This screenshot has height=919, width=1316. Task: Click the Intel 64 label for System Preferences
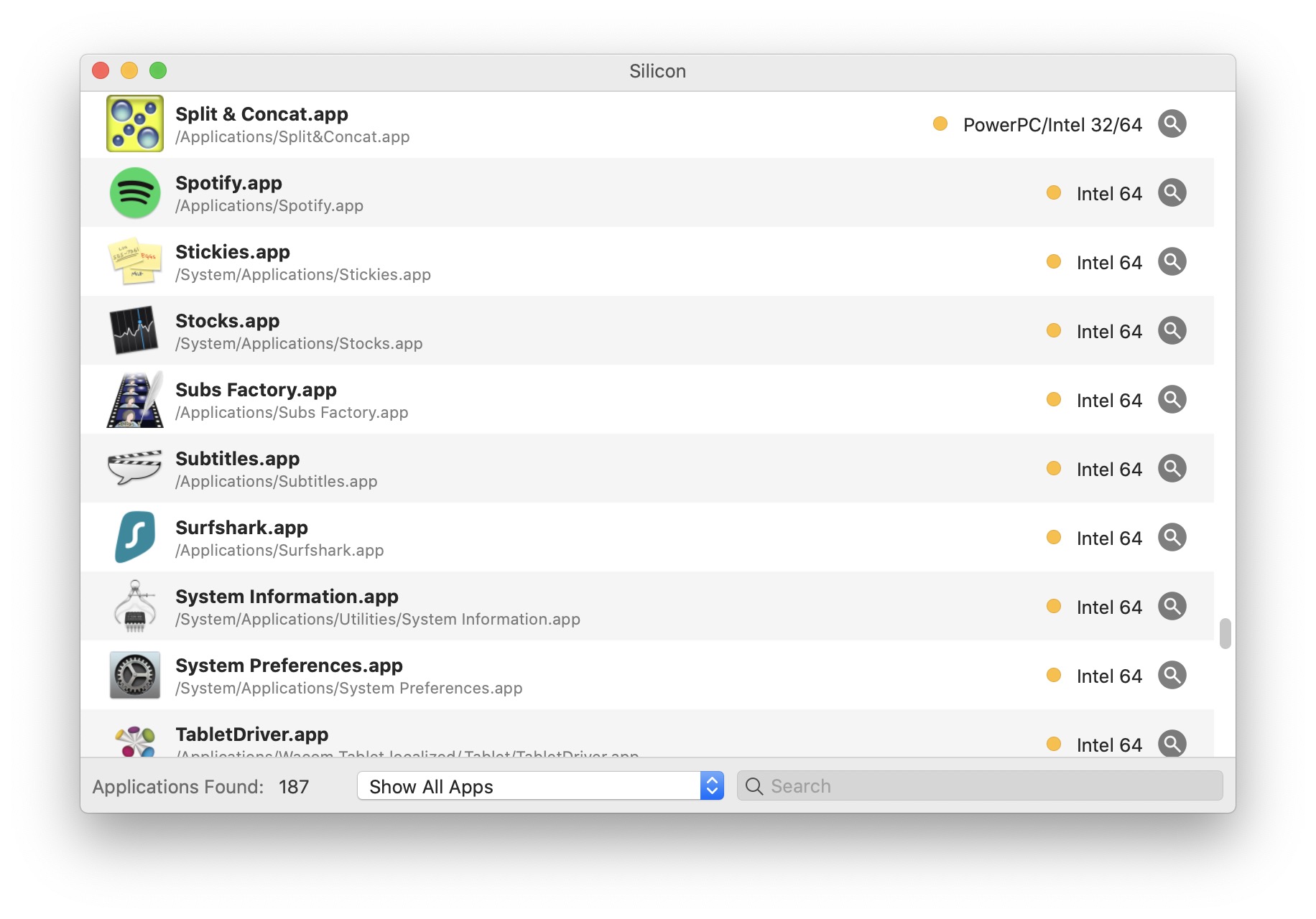1109,676
